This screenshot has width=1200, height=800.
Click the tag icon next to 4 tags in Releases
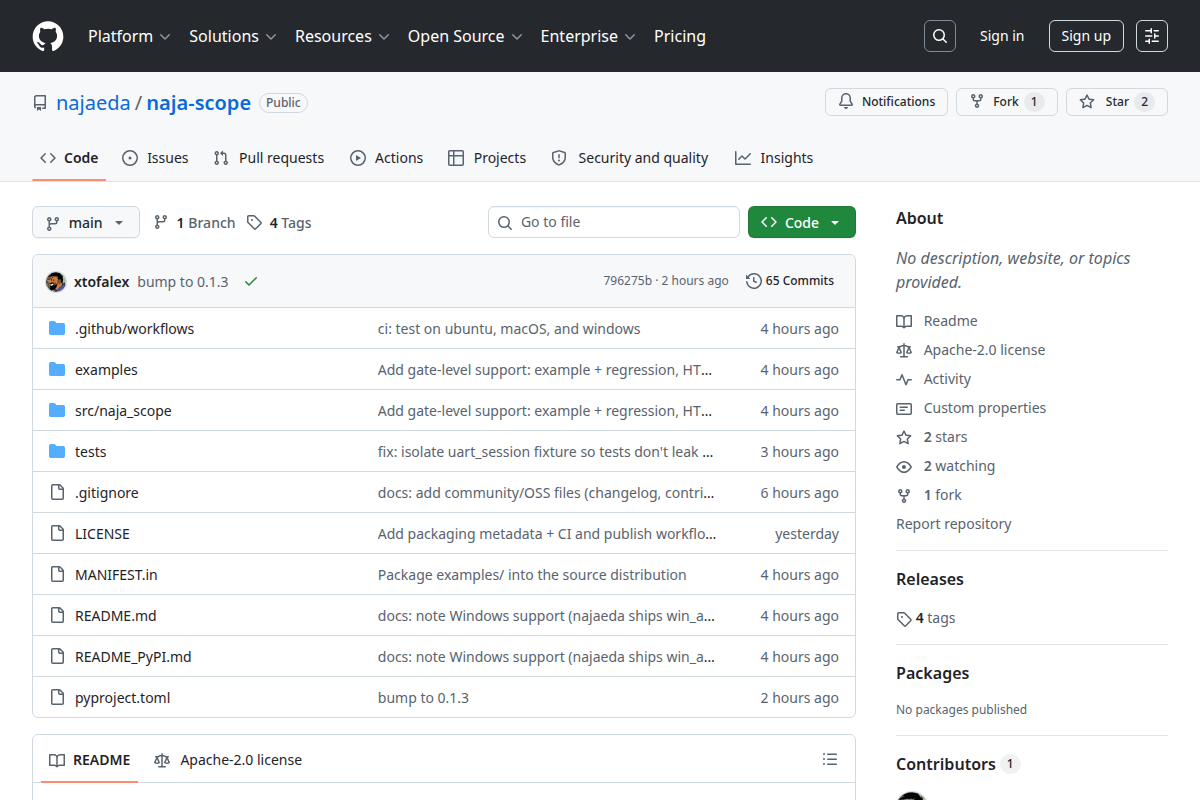click(x=904, y=619)
